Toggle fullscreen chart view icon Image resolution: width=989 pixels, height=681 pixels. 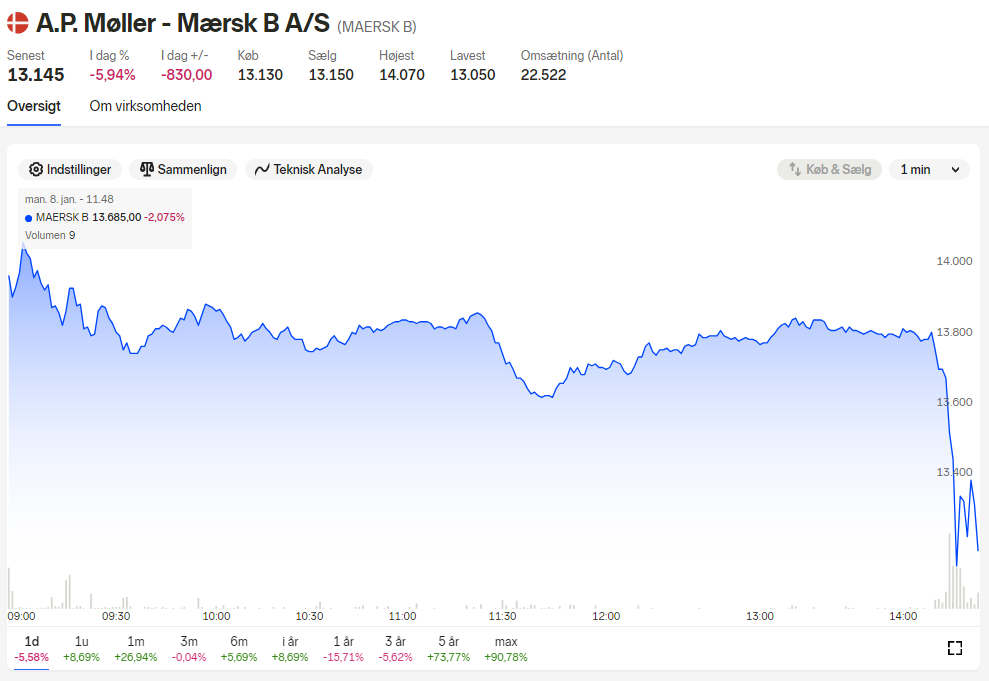coord(955,648)
